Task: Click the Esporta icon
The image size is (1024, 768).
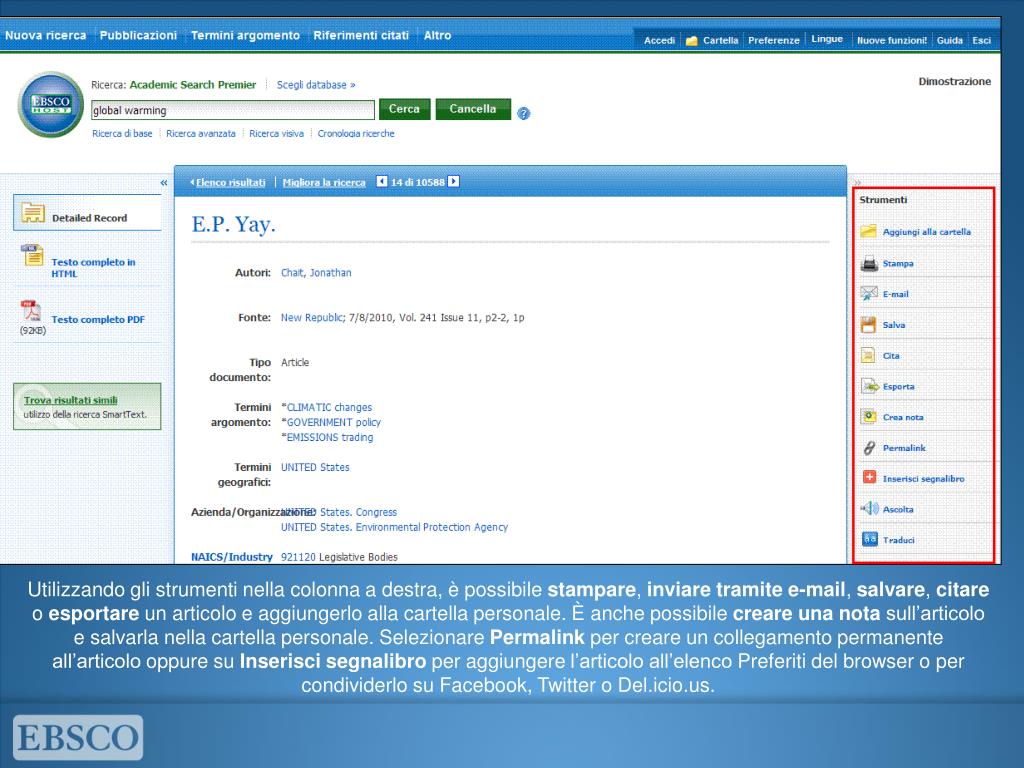Action: pyautogui.click(x=869, y=386)
